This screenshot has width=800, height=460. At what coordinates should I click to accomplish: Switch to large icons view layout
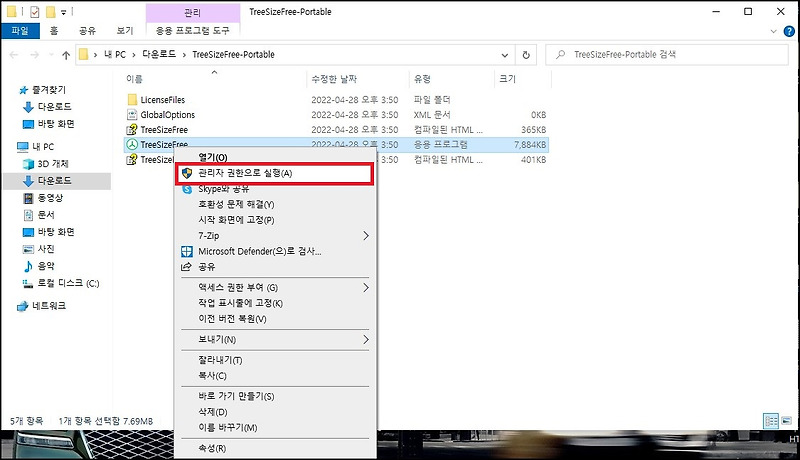[x=786, y=421]
